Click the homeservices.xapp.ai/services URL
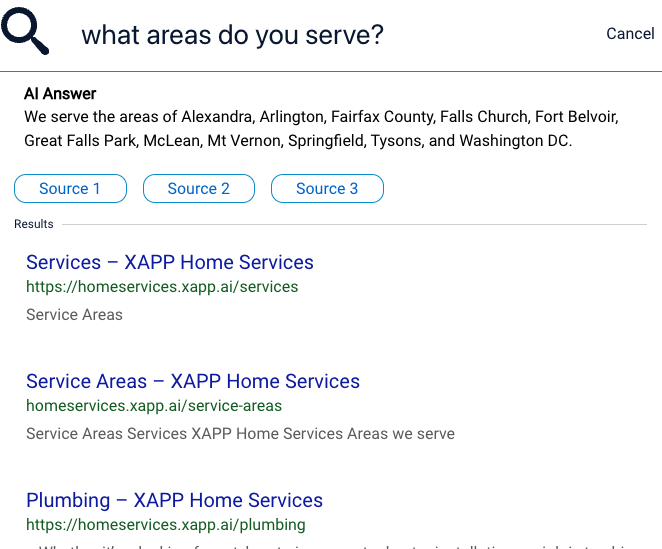The image size is (662, 549). 162,287
